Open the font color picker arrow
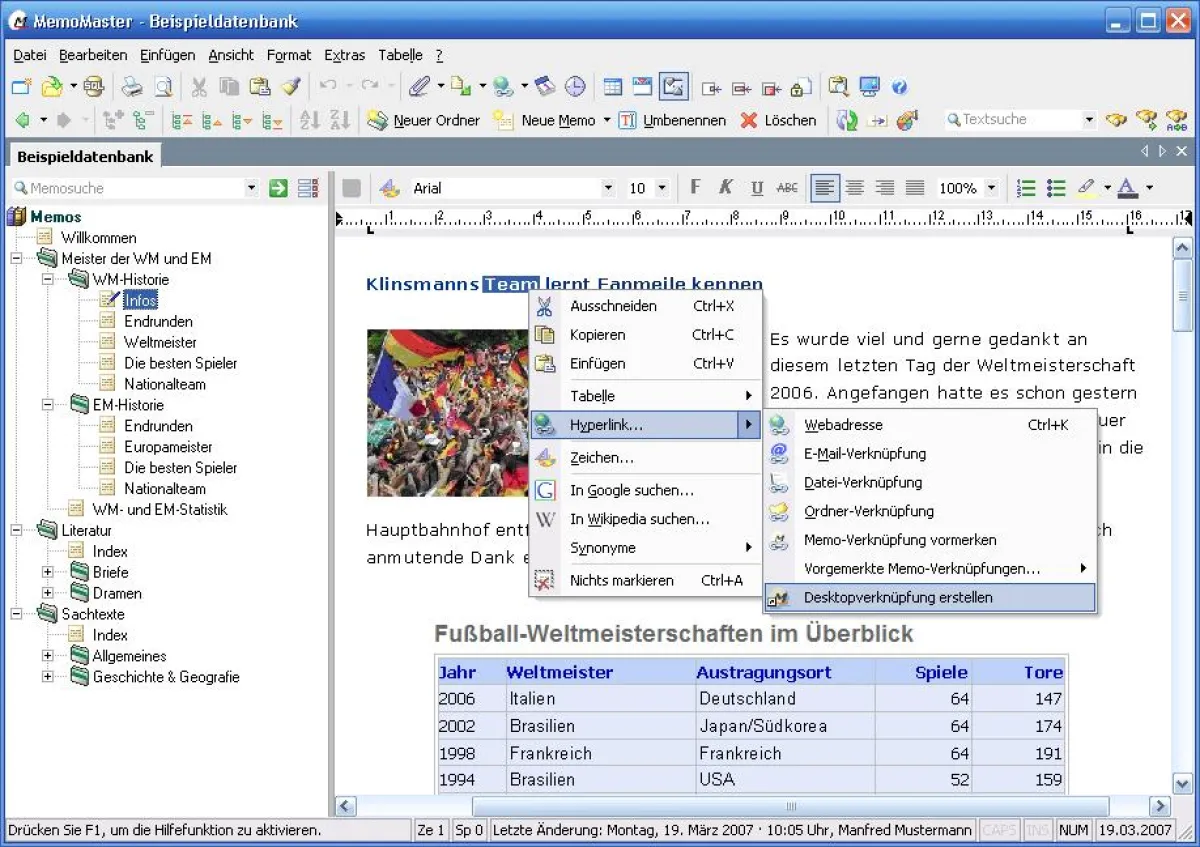This screenshot has width=1200, height=847. (1148, 187)
